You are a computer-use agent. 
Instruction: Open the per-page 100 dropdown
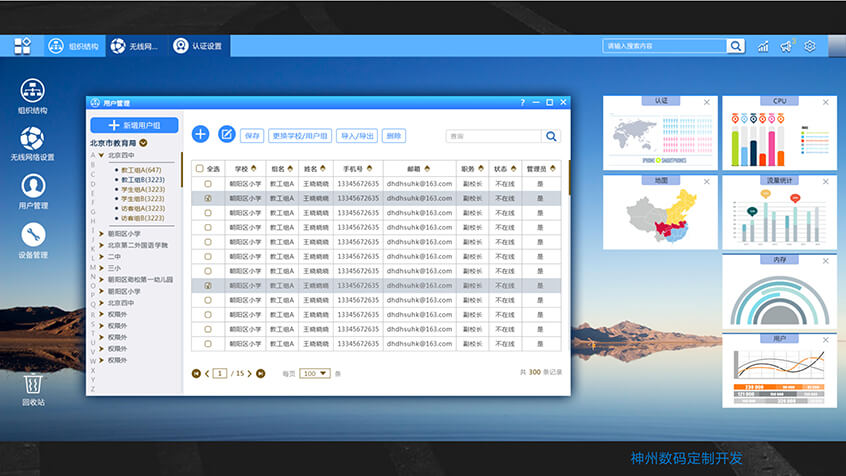pyautogui.click(x=315, y=373)
